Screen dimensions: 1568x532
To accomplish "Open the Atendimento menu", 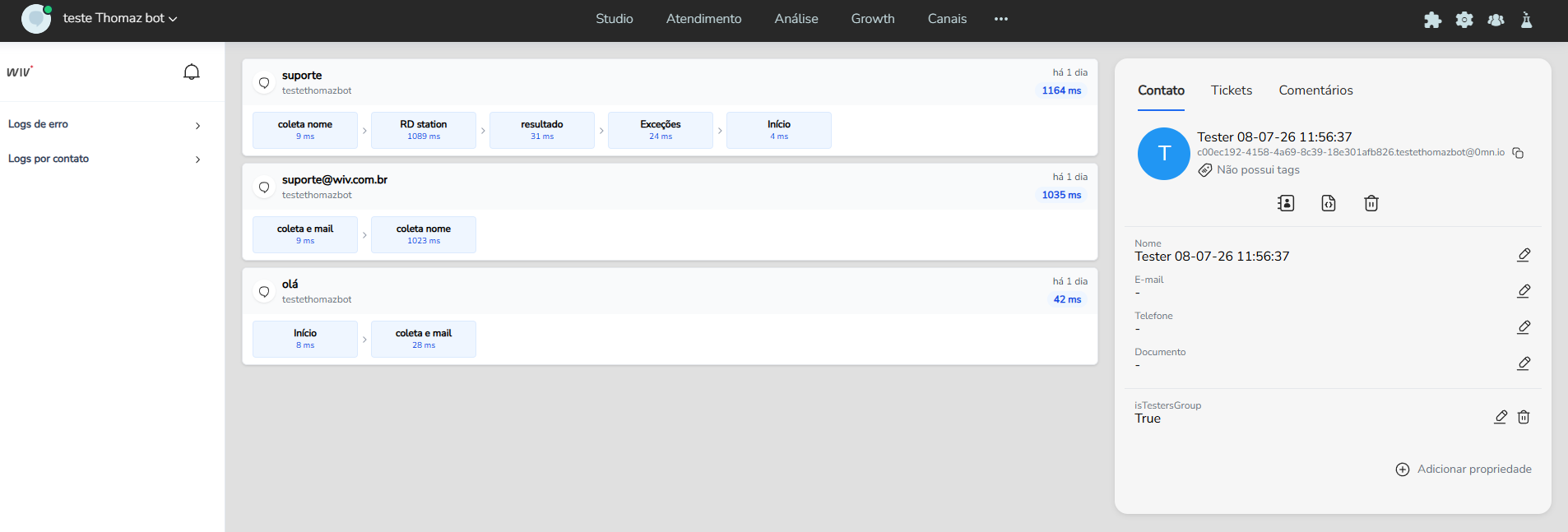I will (703, 19).
